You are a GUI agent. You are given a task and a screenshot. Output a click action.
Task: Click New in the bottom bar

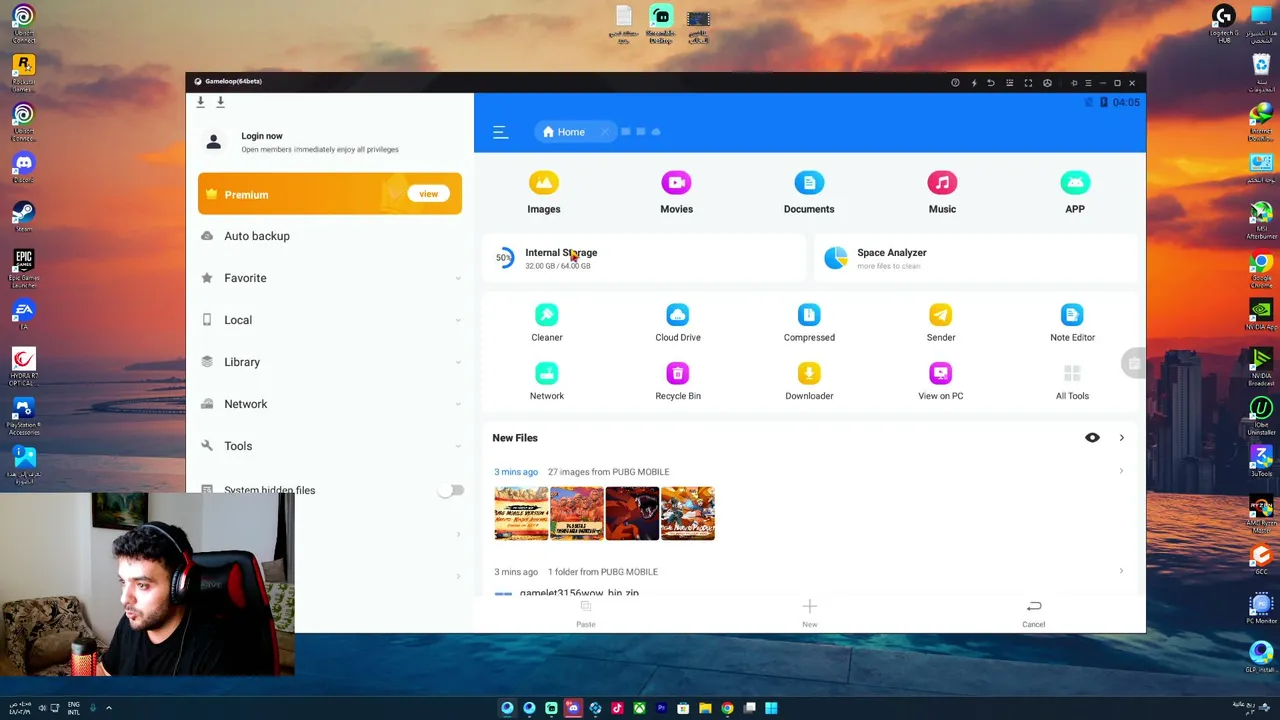tap(810, 614)
